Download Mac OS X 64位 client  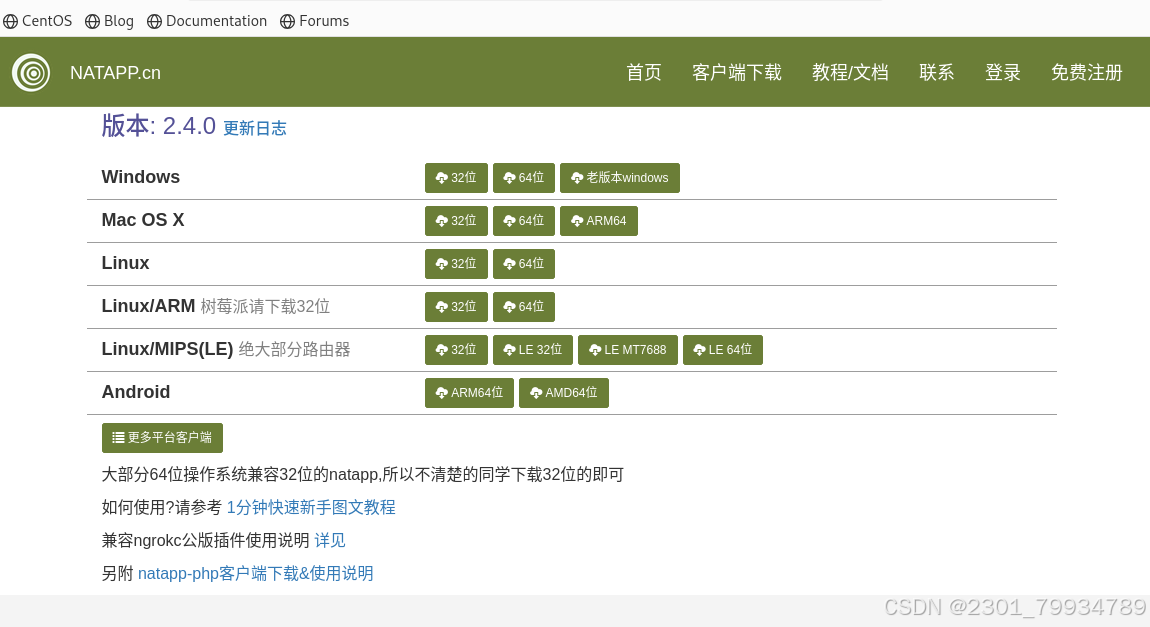click(x=524, y=221)
